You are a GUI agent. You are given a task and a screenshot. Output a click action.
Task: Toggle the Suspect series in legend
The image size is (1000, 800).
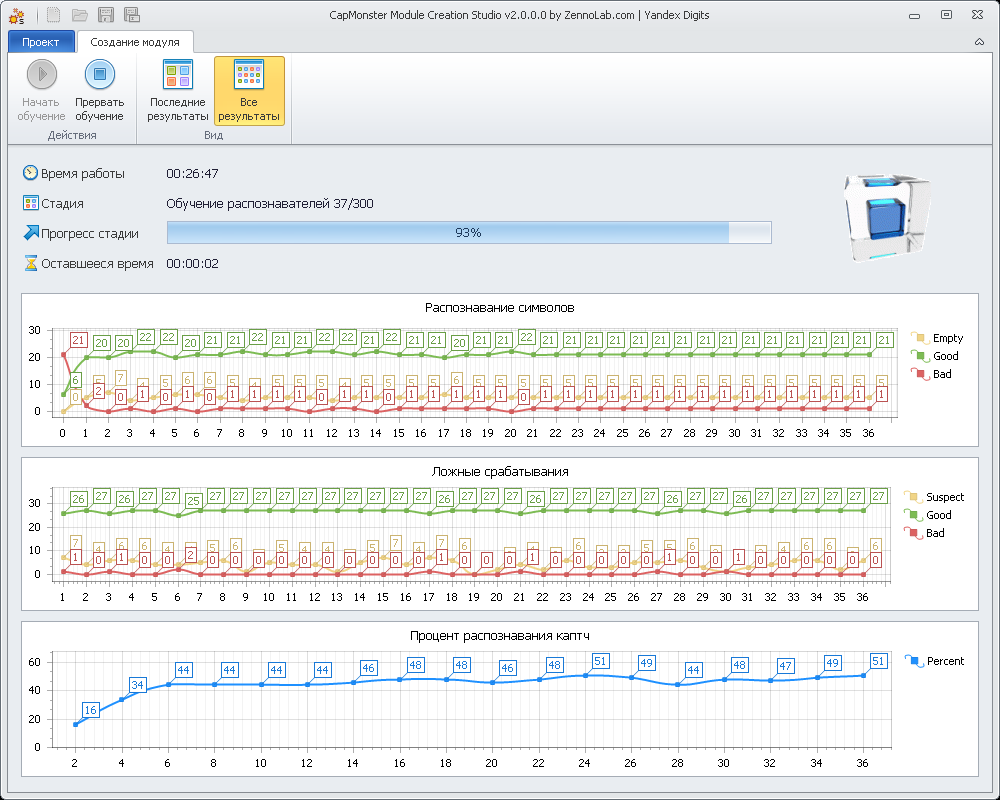[x=934, y=497]
